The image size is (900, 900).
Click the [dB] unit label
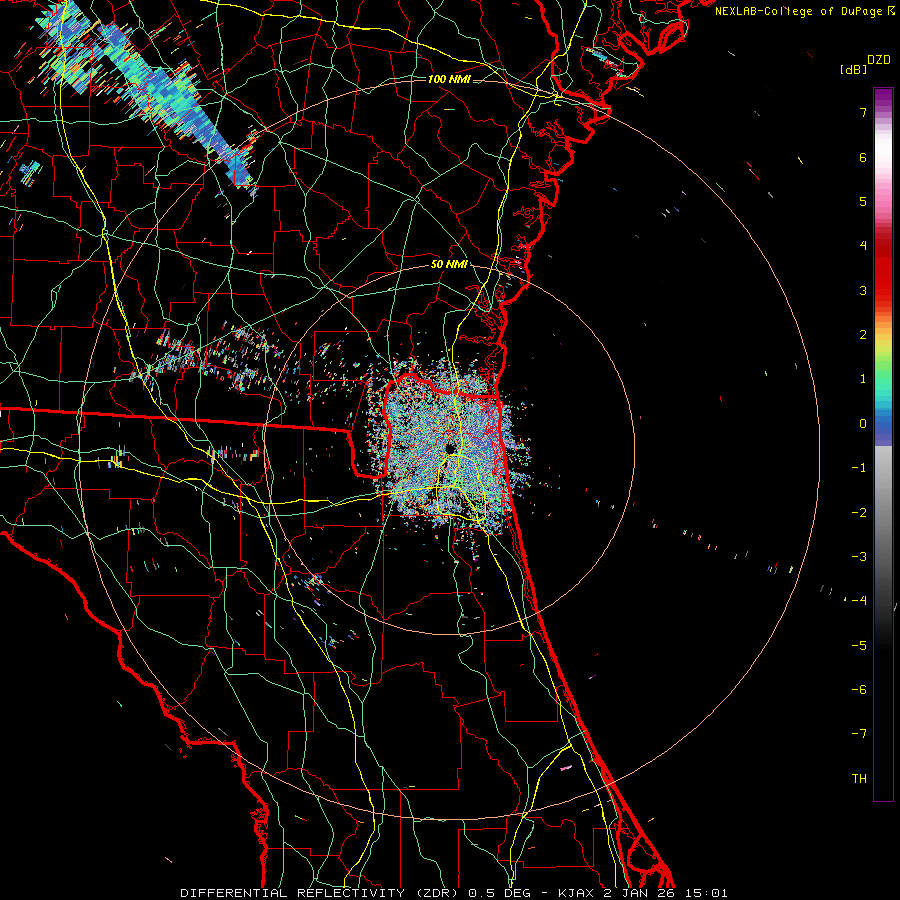(854, 69)
